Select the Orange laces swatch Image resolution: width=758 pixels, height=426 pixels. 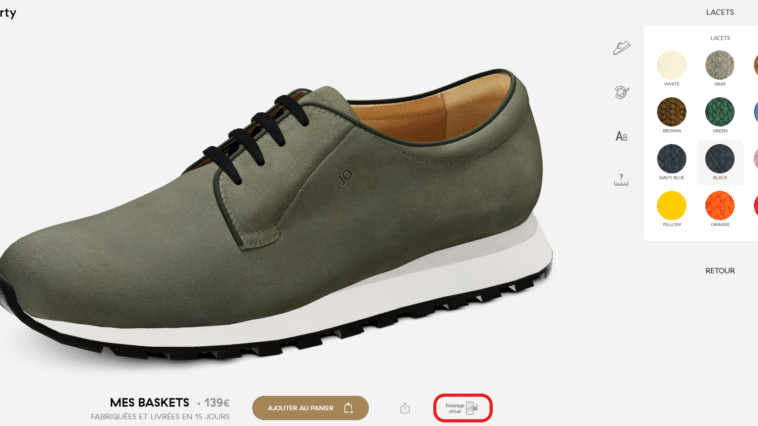point(720,206)
